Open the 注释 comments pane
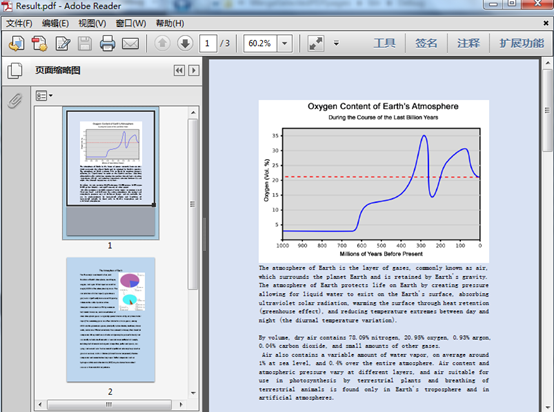The height and width of the screenshot is (412, 554). point(468,43)
